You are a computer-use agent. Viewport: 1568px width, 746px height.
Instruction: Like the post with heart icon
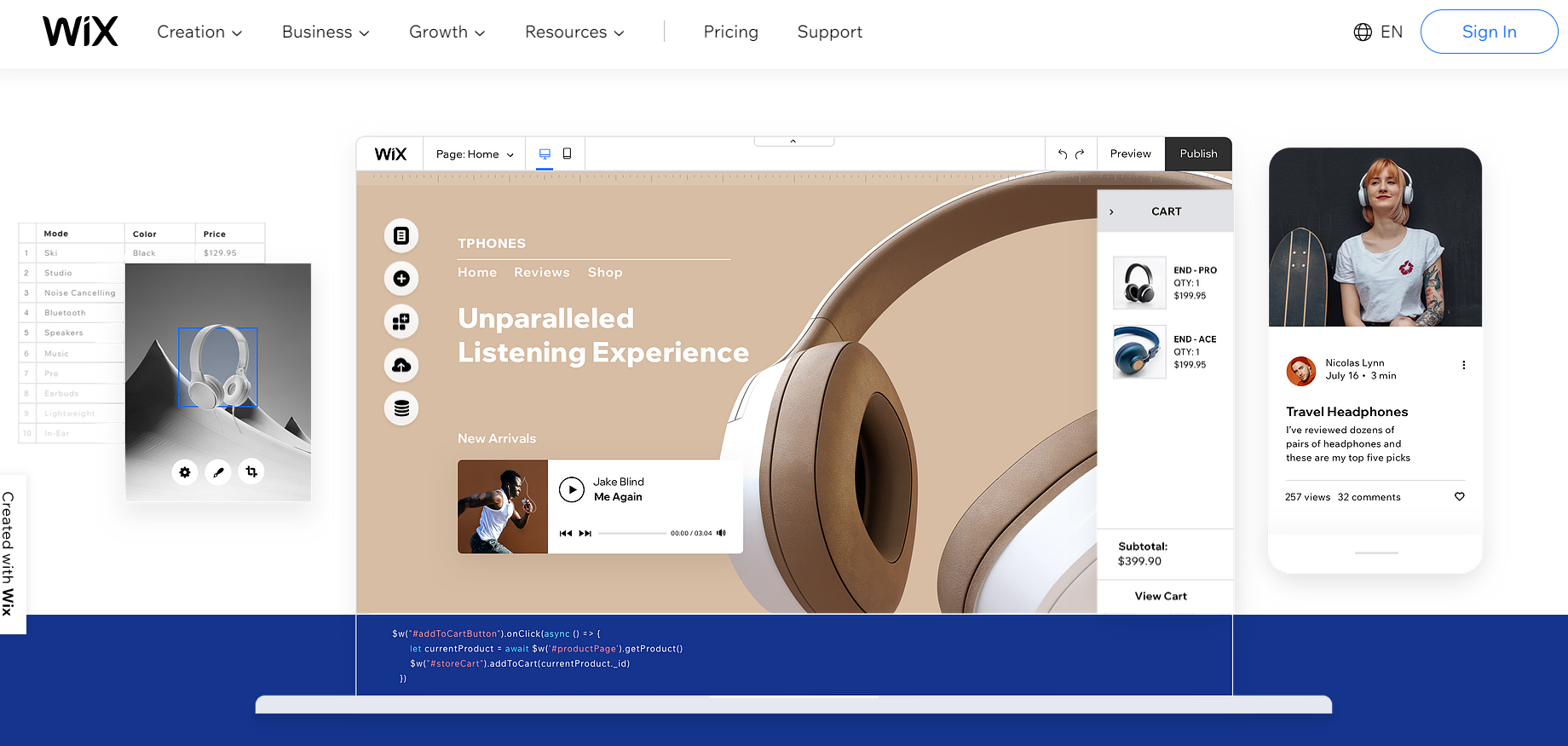pos(1460,496)
